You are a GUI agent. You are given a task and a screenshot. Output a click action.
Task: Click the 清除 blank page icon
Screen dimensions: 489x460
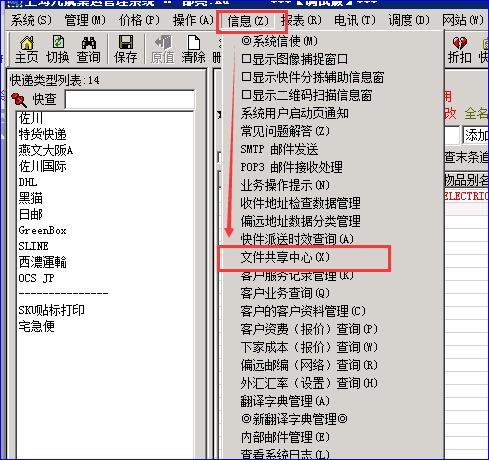pyautogui.click(x=193, y=50)
